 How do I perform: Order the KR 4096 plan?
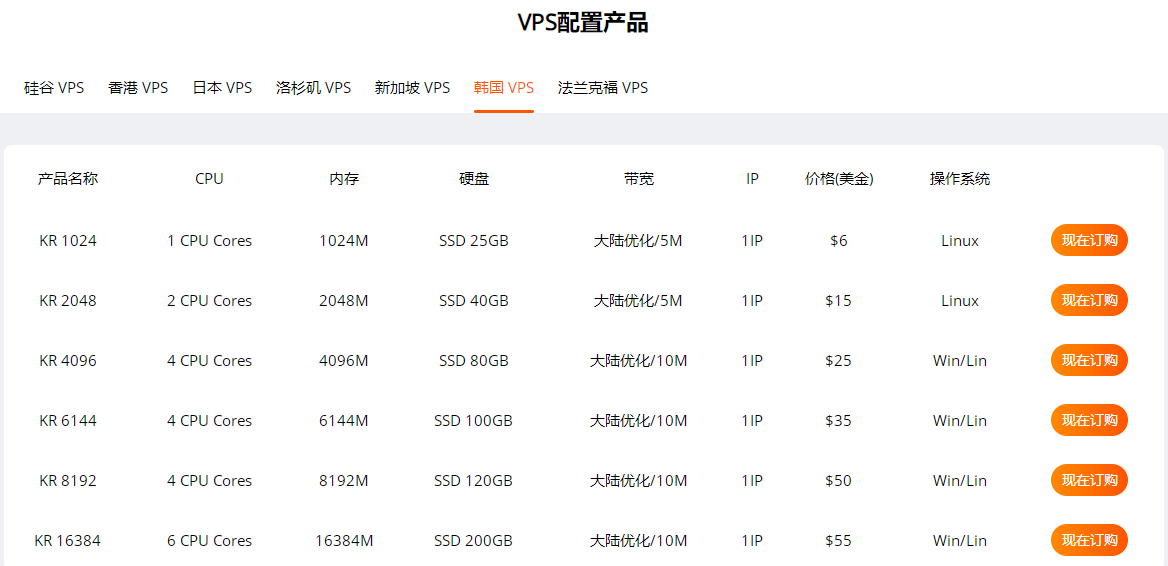[1088, 360]
